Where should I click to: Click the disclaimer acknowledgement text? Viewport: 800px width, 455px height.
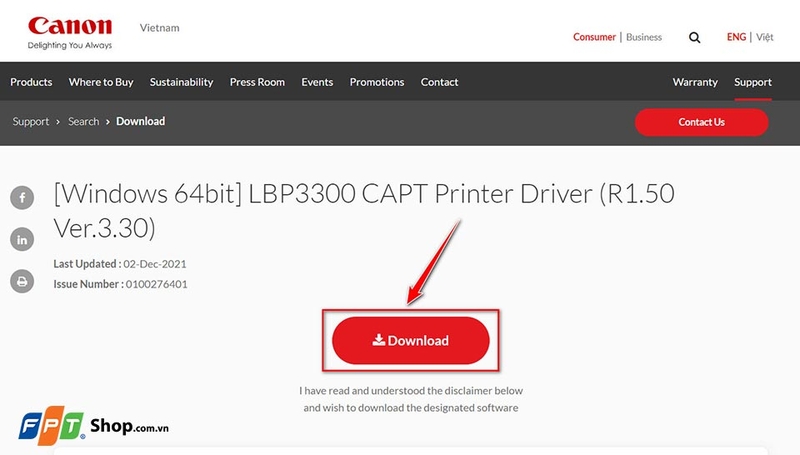[x=411, y=399]
